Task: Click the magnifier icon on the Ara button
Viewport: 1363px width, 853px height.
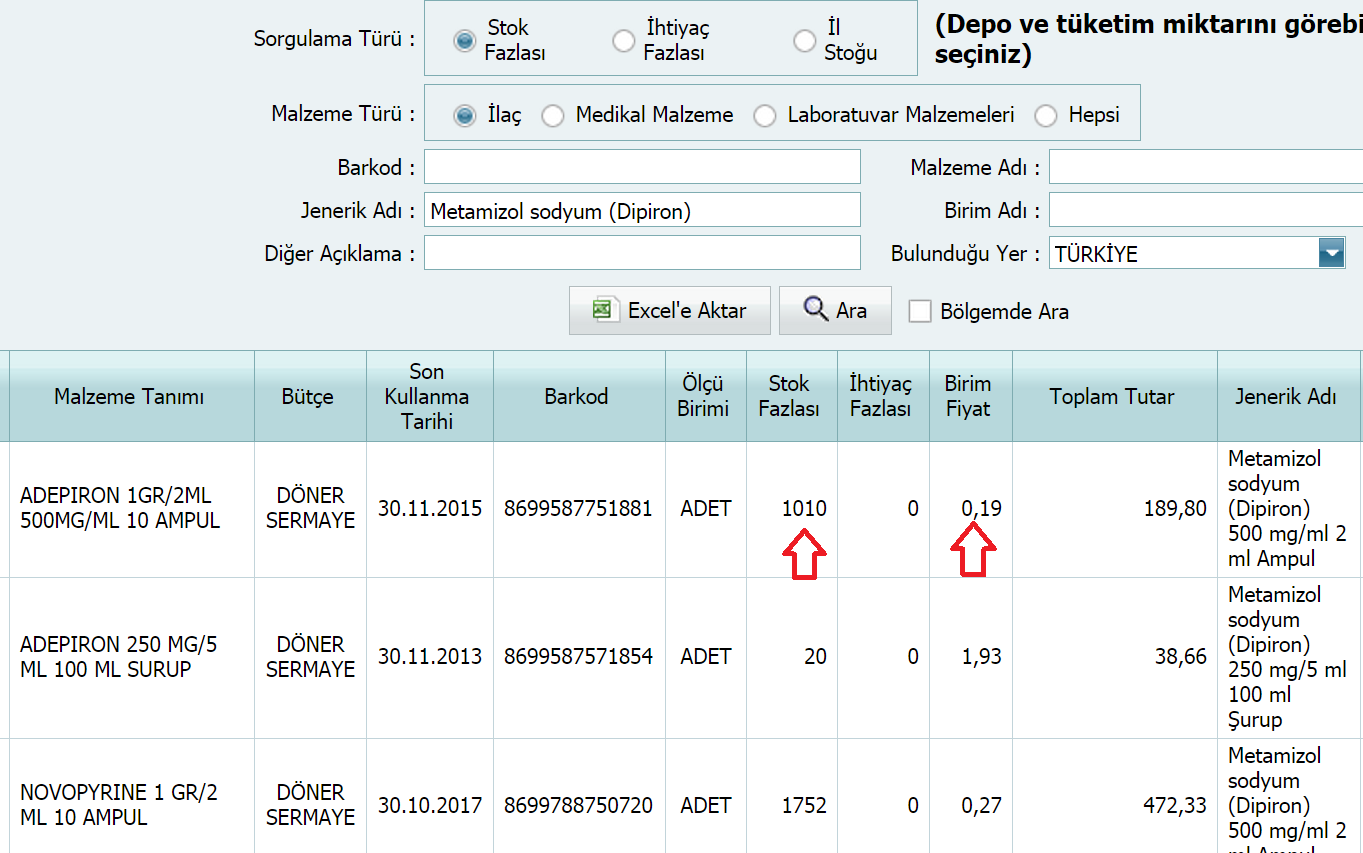Action: point(816,309)
